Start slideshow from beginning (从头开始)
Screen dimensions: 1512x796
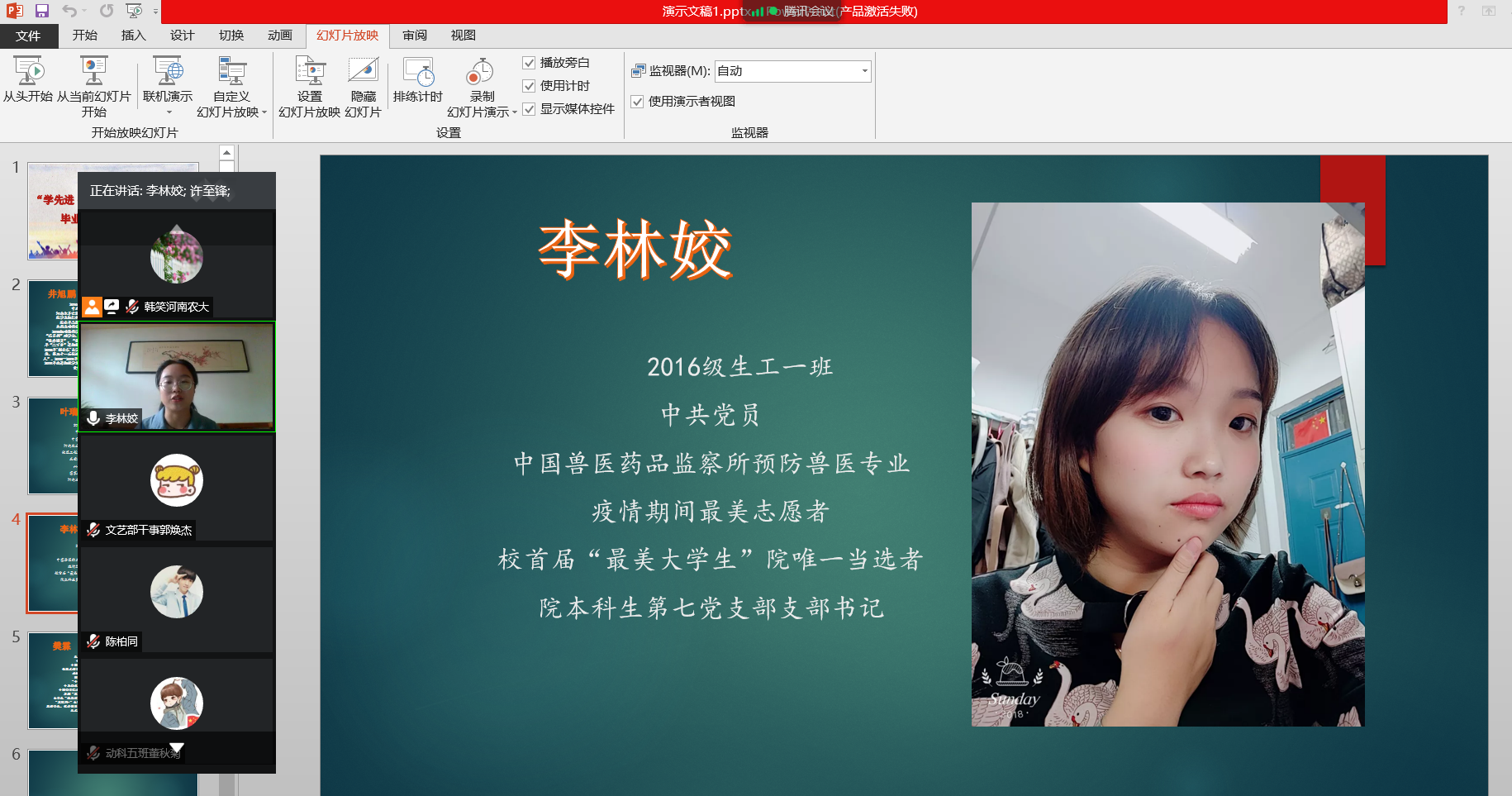[x=31, y=83]
